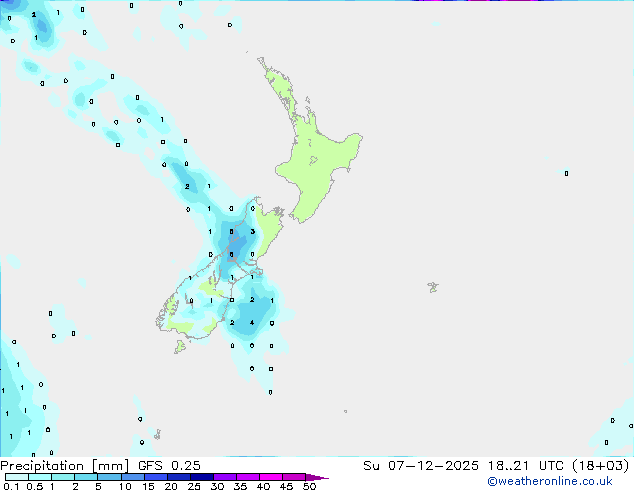
Task: Select the GFS 0.25 model label
Action: tap(177, 466)
